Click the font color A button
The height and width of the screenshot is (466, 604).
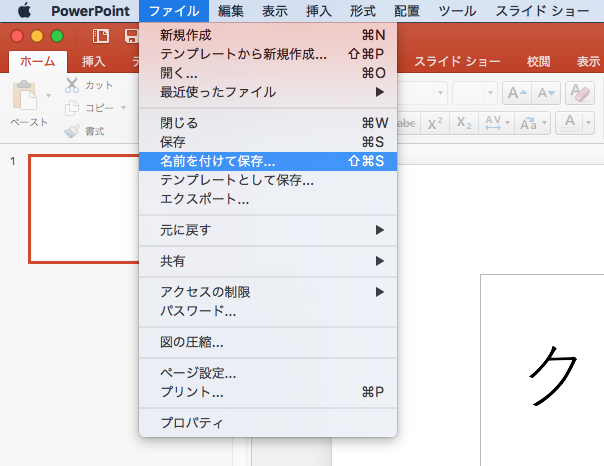click(x=570, y=123)
